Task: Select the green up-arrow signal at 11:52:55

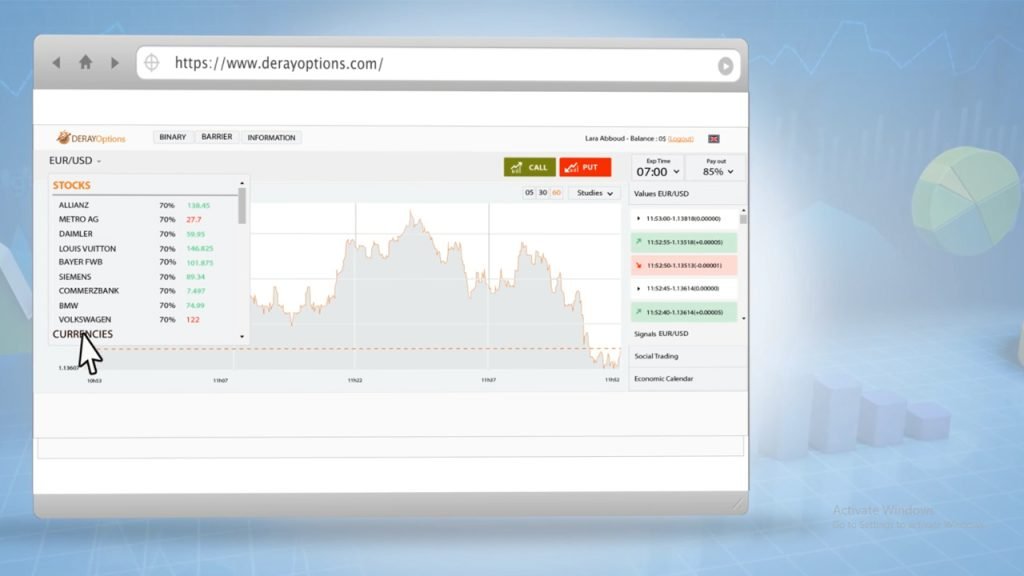Action: coord(683,242)
